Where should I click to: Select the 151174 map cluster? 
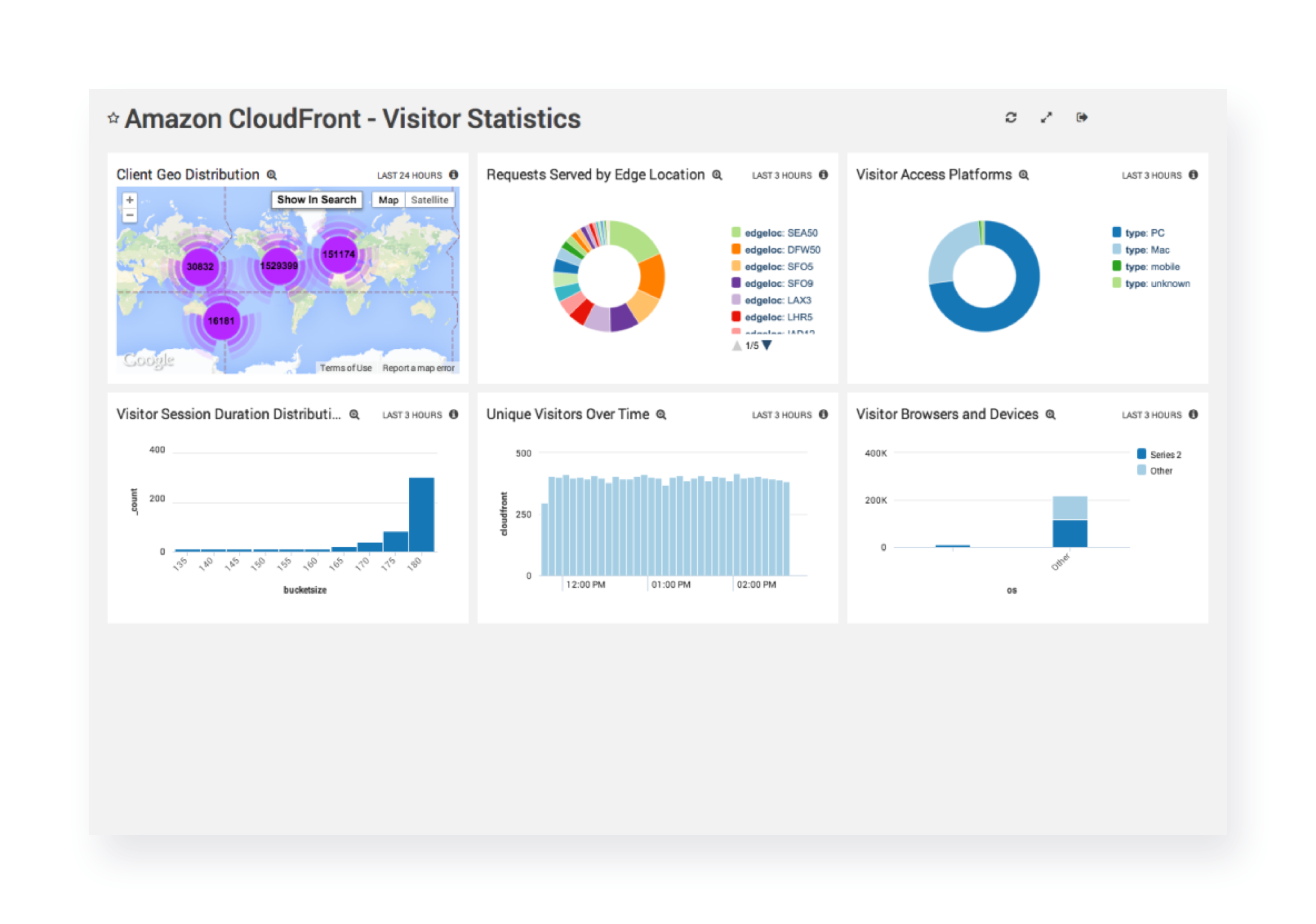339,254
